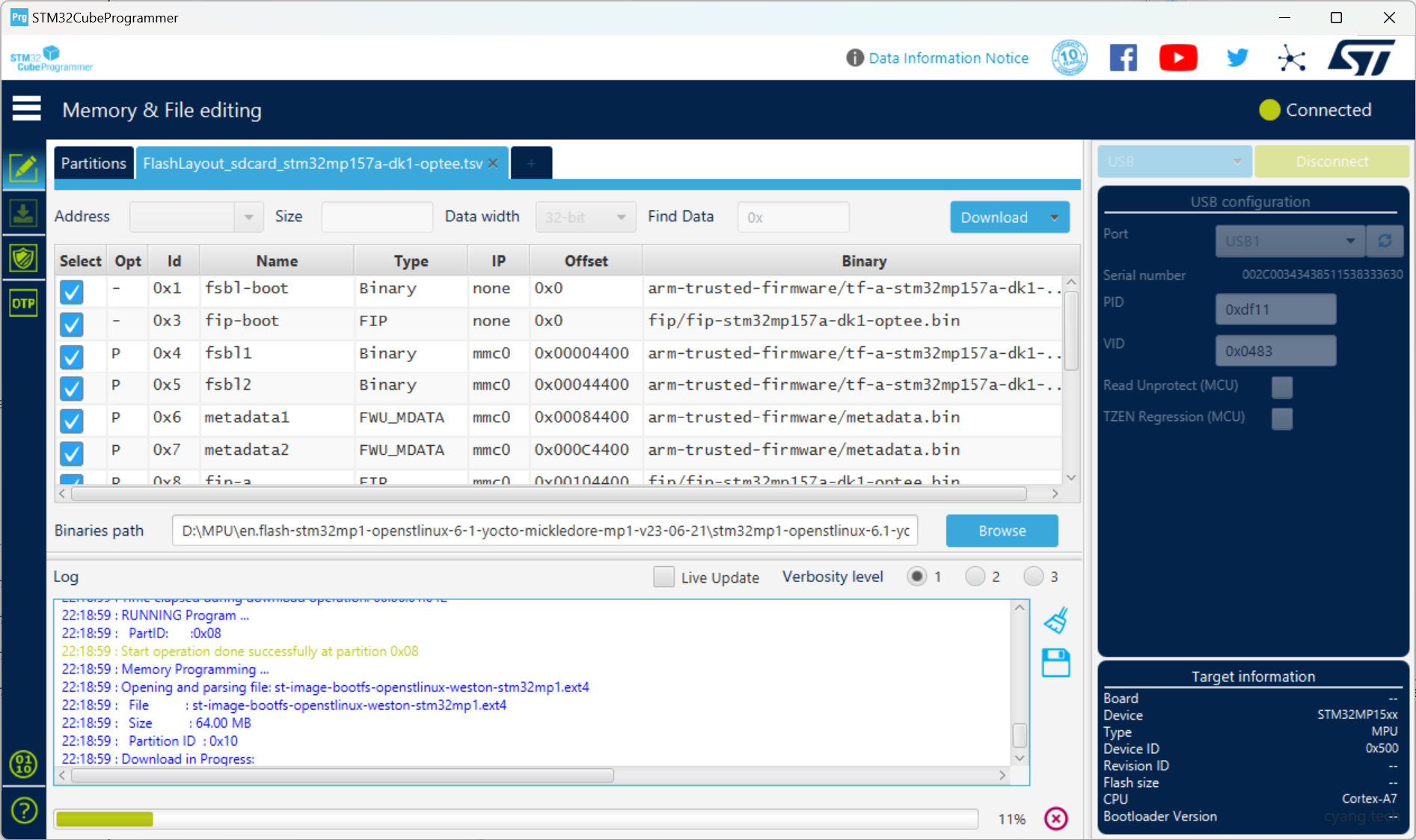1416x840 pixels.
Task: Open the hamburger main menu
Action: tap(27, 109)
